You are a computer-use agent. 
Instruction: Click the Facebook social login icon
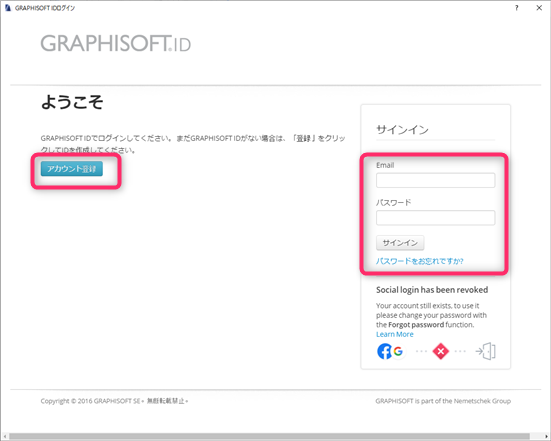click(384, 351)
